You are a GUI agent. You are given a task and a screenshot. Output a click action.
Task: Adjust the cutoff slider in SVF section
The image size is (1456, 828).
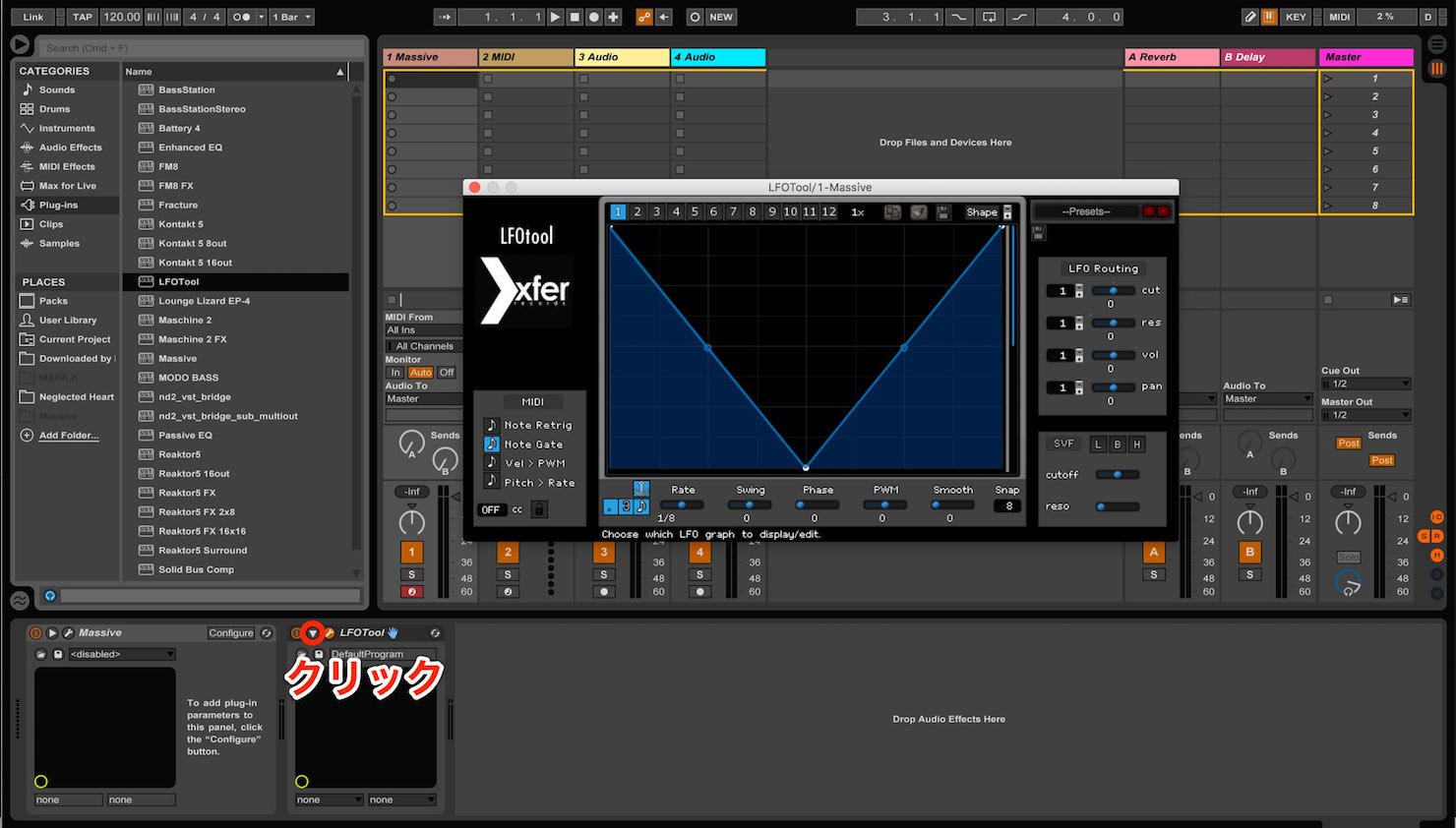click(1117, 475)
